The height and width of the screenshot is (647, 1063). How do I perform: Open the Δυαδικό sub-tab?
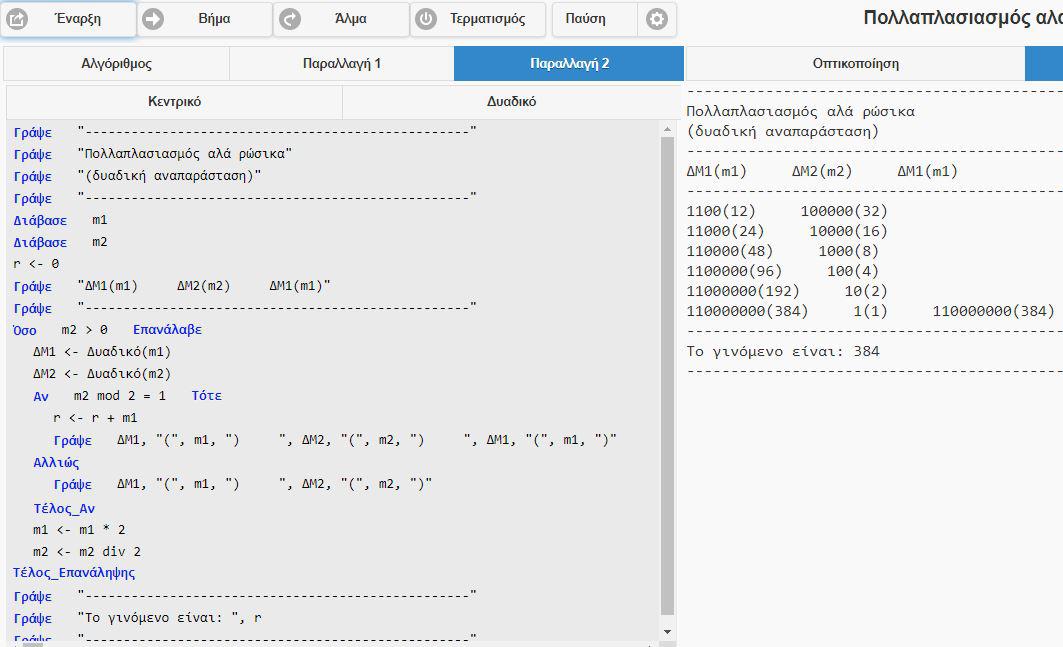point(511,102)
